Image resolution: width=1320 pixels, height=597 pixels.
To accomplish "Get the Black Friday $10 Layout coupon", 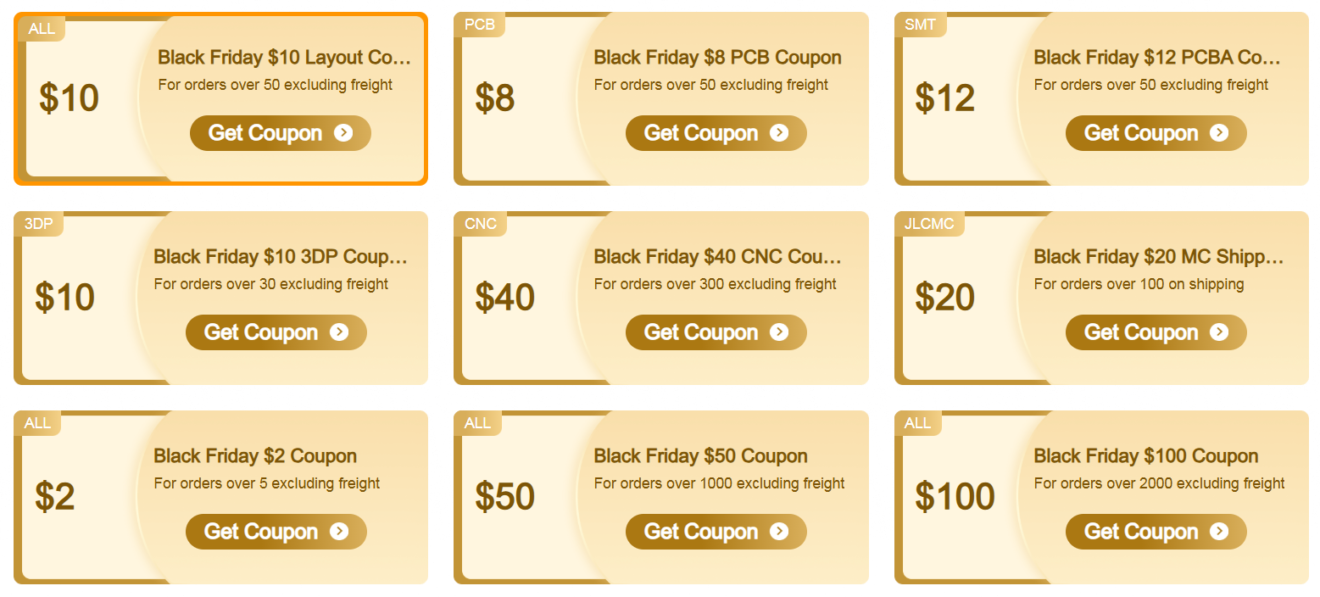I will pyautogui.click(x=280, y=133).
